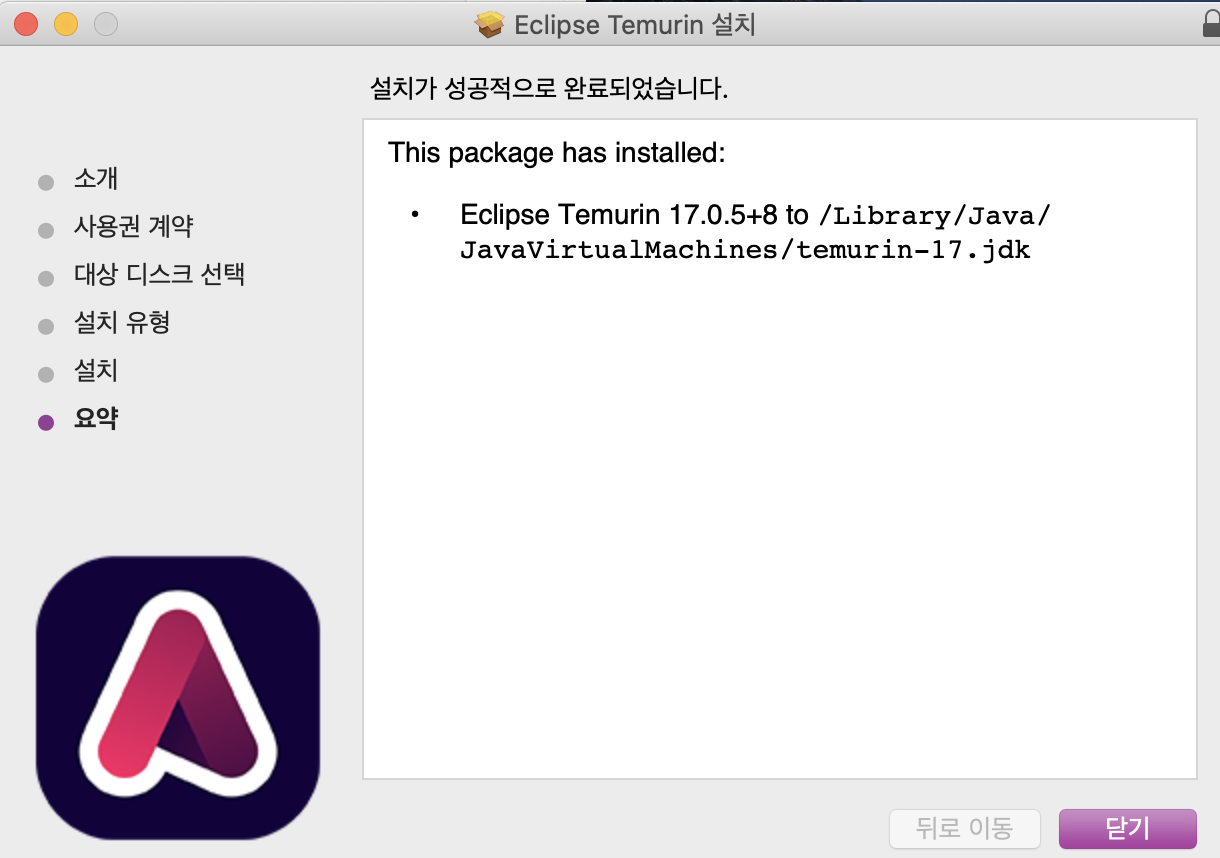The height and width of the screenshot is (858, 1220).
Task: Click the Eclipse Temurin 설치 window title
Action: click(x=634, y=24)
